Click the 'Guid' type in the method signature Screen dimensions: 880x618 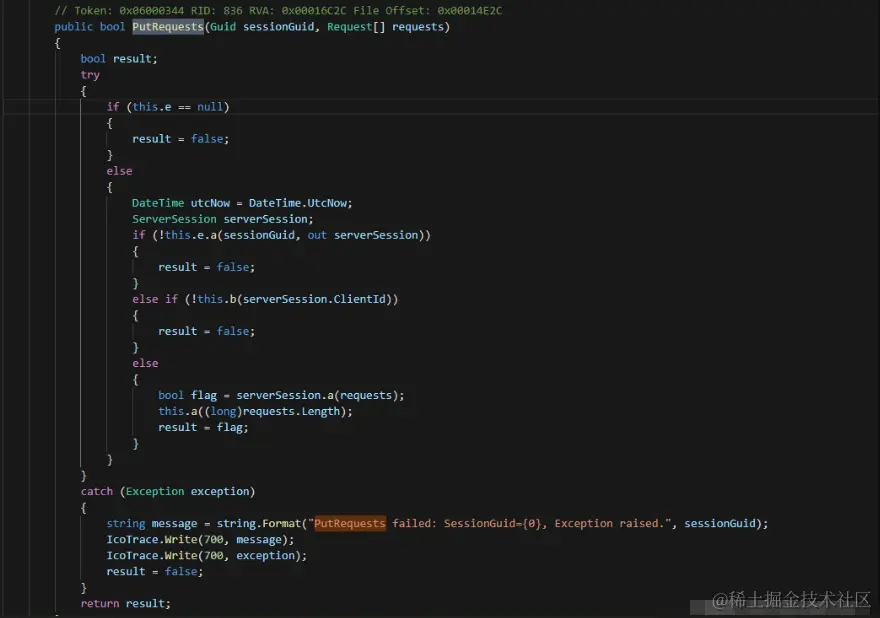click(223, 27)
